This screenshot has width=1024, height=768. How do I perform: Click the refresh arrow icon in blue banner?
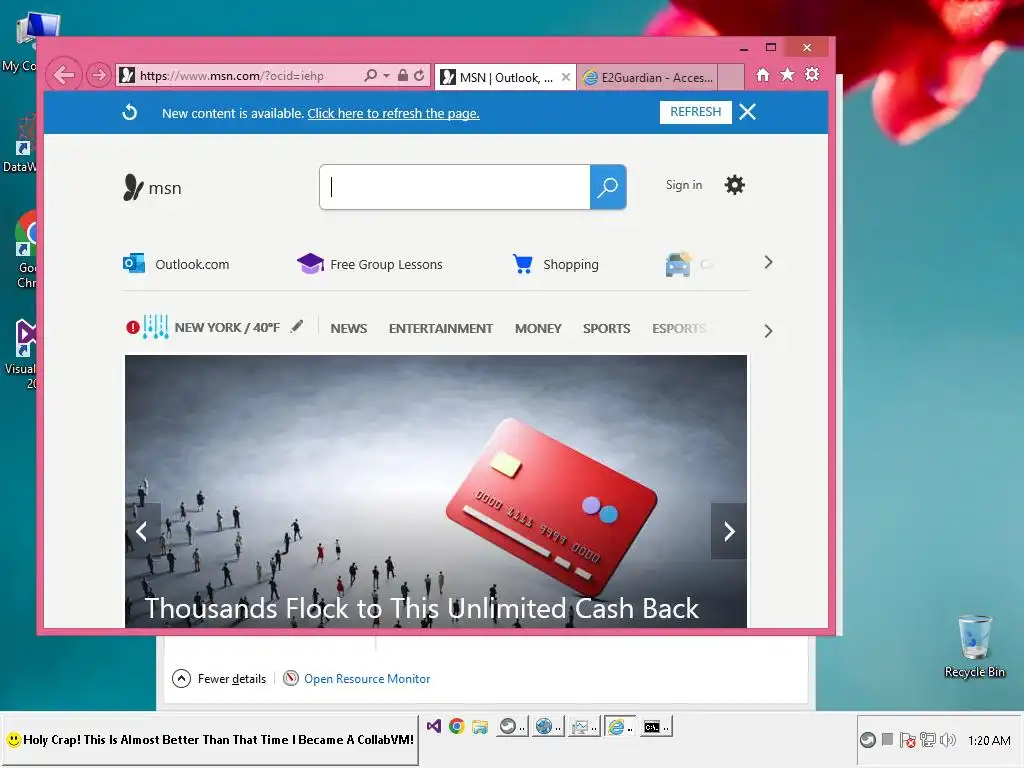coord(130,112)
